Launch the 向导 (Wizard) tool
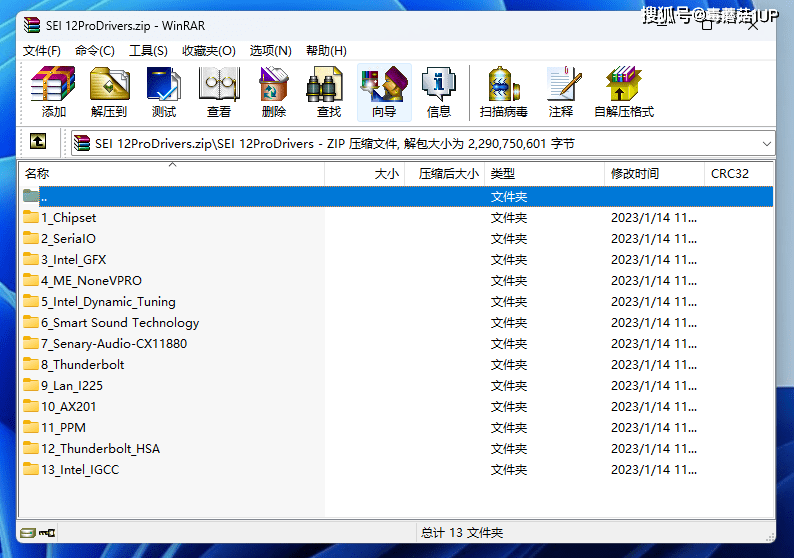This screenshot has width=794, height=558. coord(384,92)
